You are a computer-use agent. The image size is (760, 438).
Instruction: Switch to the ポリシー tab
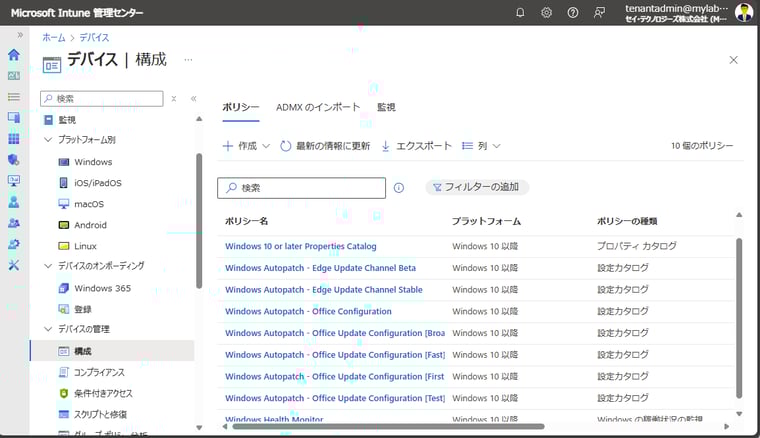tap(240, 108)
